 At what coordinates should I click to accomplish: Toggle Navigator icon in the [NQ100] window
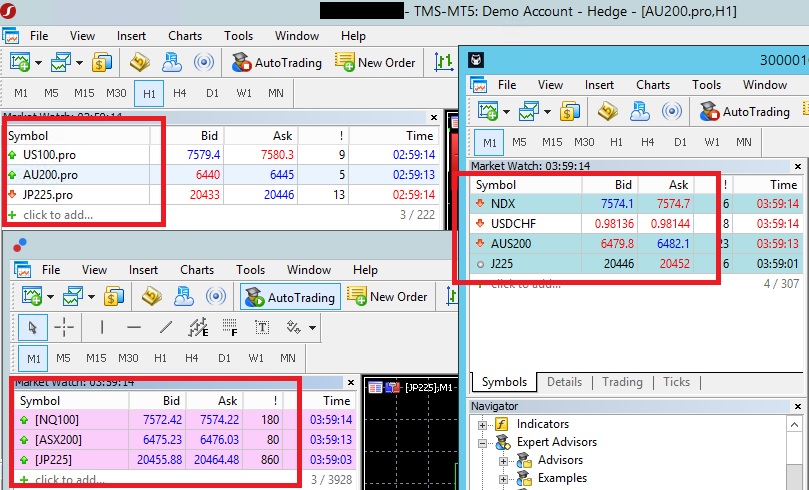(x=184, y=297)
